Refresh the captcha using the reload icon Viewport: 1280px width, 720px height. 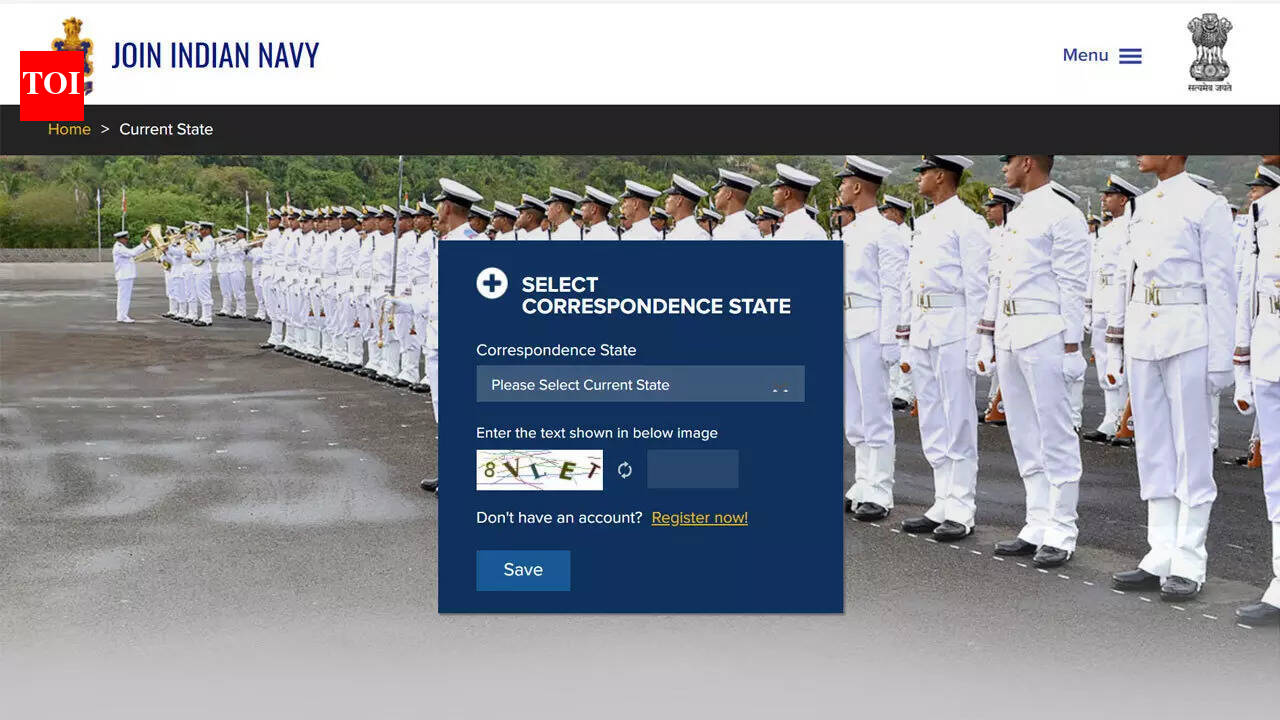pos(625,469)
